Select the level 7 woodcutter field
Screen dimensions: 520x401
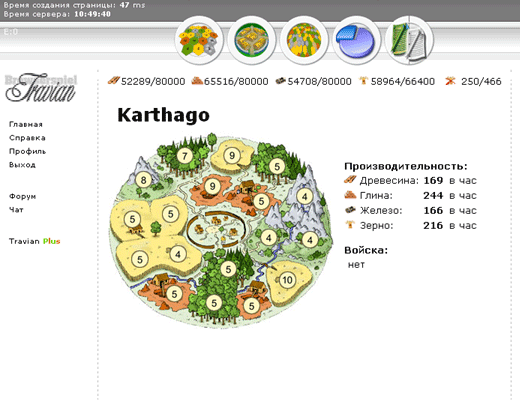[x=185, y=156]
